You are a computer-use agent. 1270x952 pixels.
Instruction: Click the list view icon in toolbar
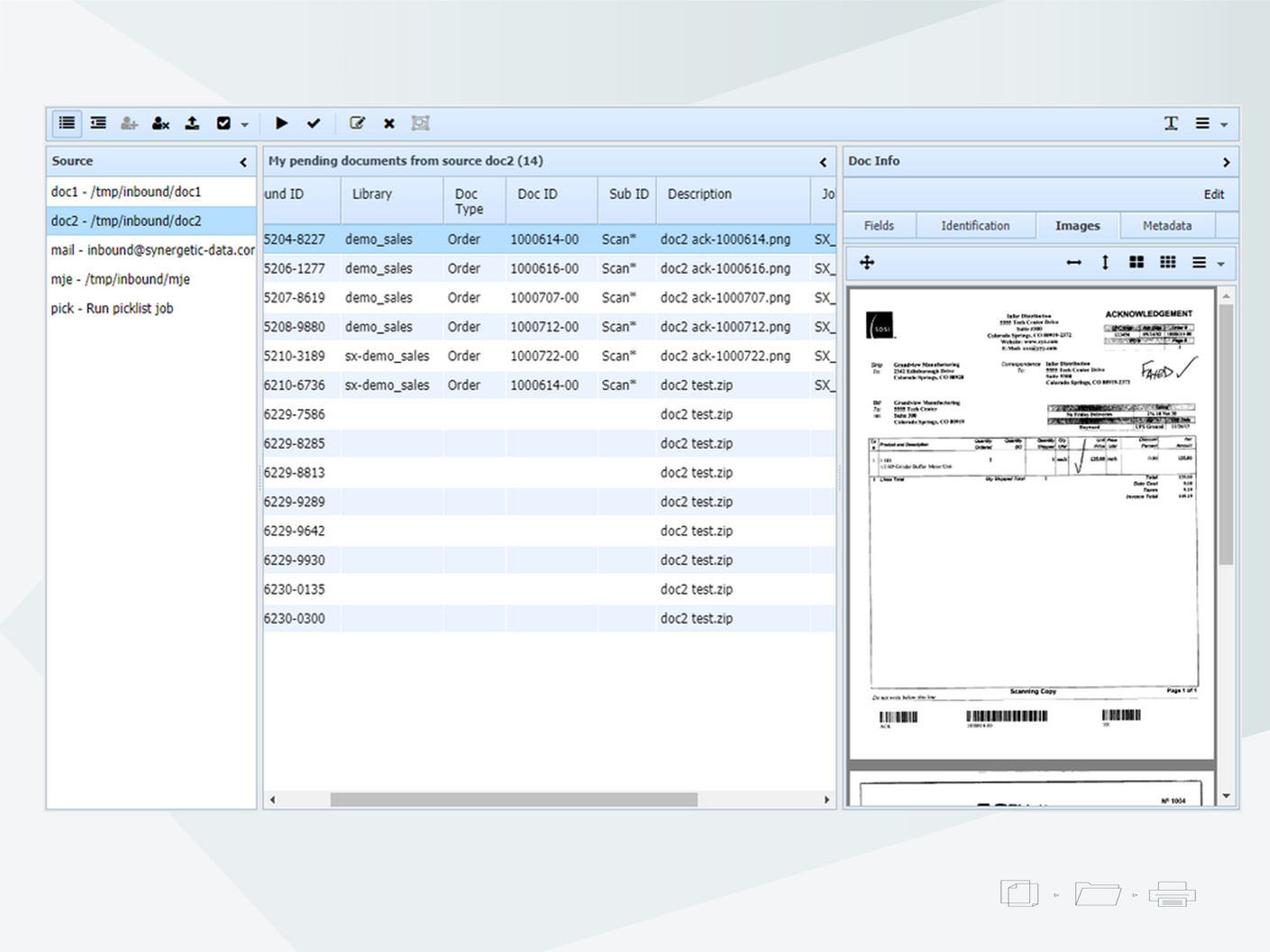[67, 124]
